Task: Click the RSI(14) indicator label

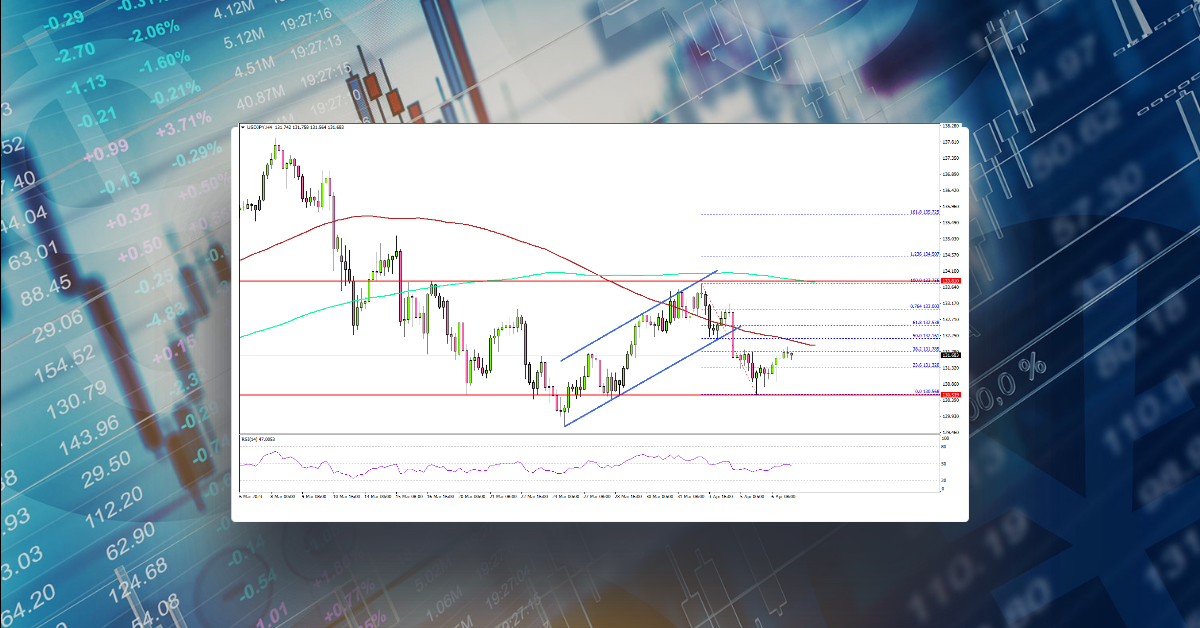Action: (x=250, y=437)
